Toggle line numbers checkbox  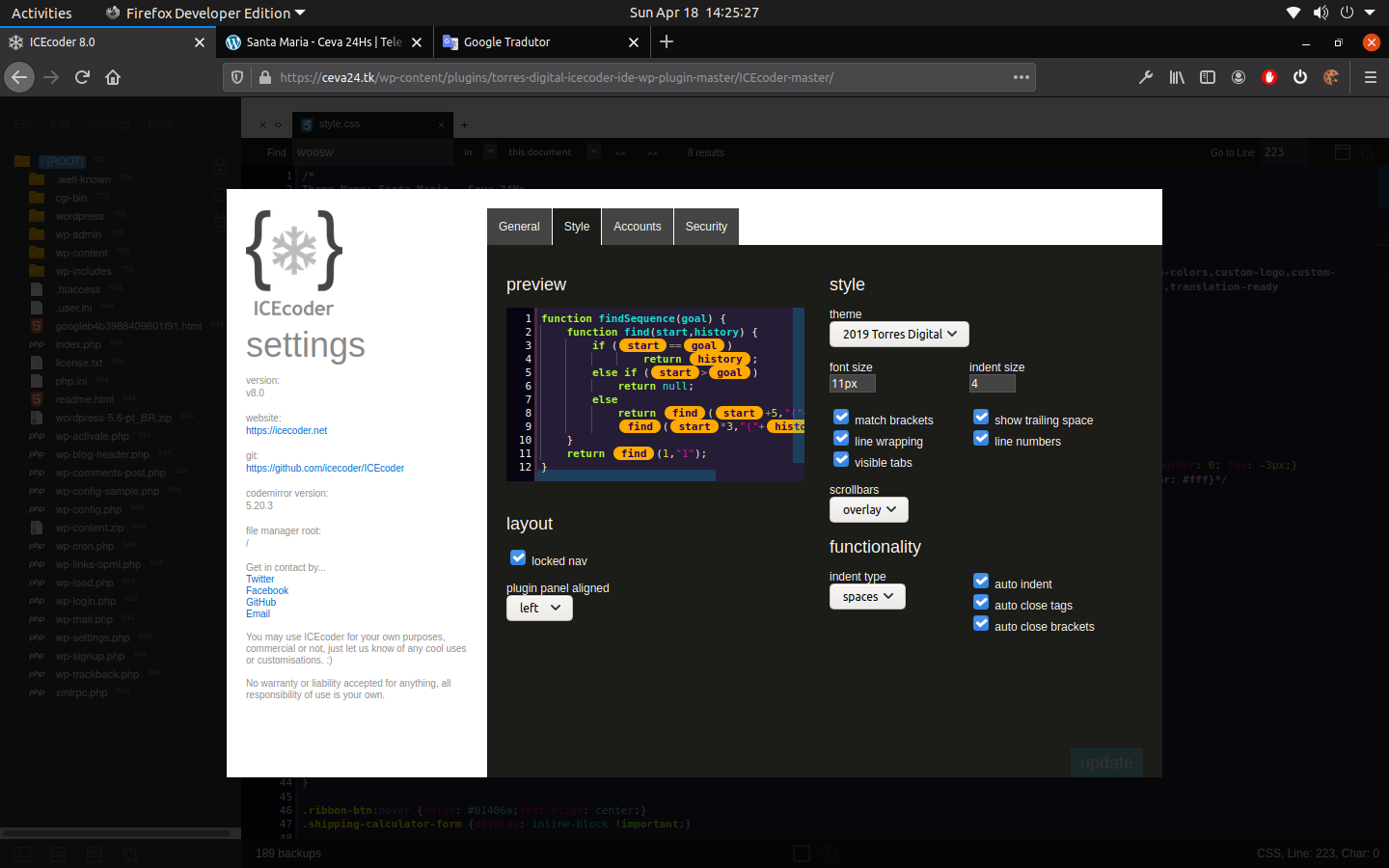981,439
